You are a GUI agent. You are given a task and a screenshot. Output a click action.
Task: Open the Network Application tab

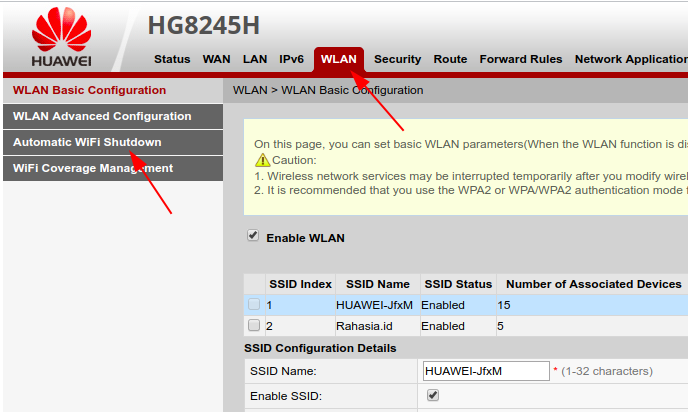click(631, 59)
